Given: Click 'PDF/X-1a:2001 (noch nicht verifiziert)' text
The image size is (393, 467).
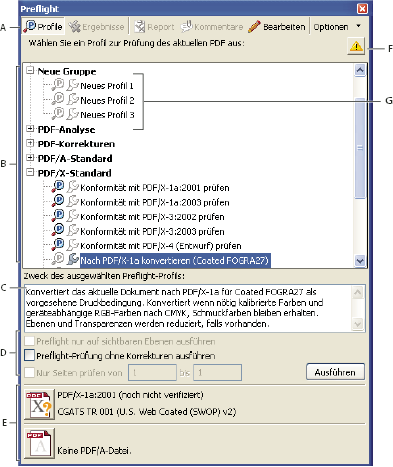Looking at the screenshot, I should click(130, 395).
